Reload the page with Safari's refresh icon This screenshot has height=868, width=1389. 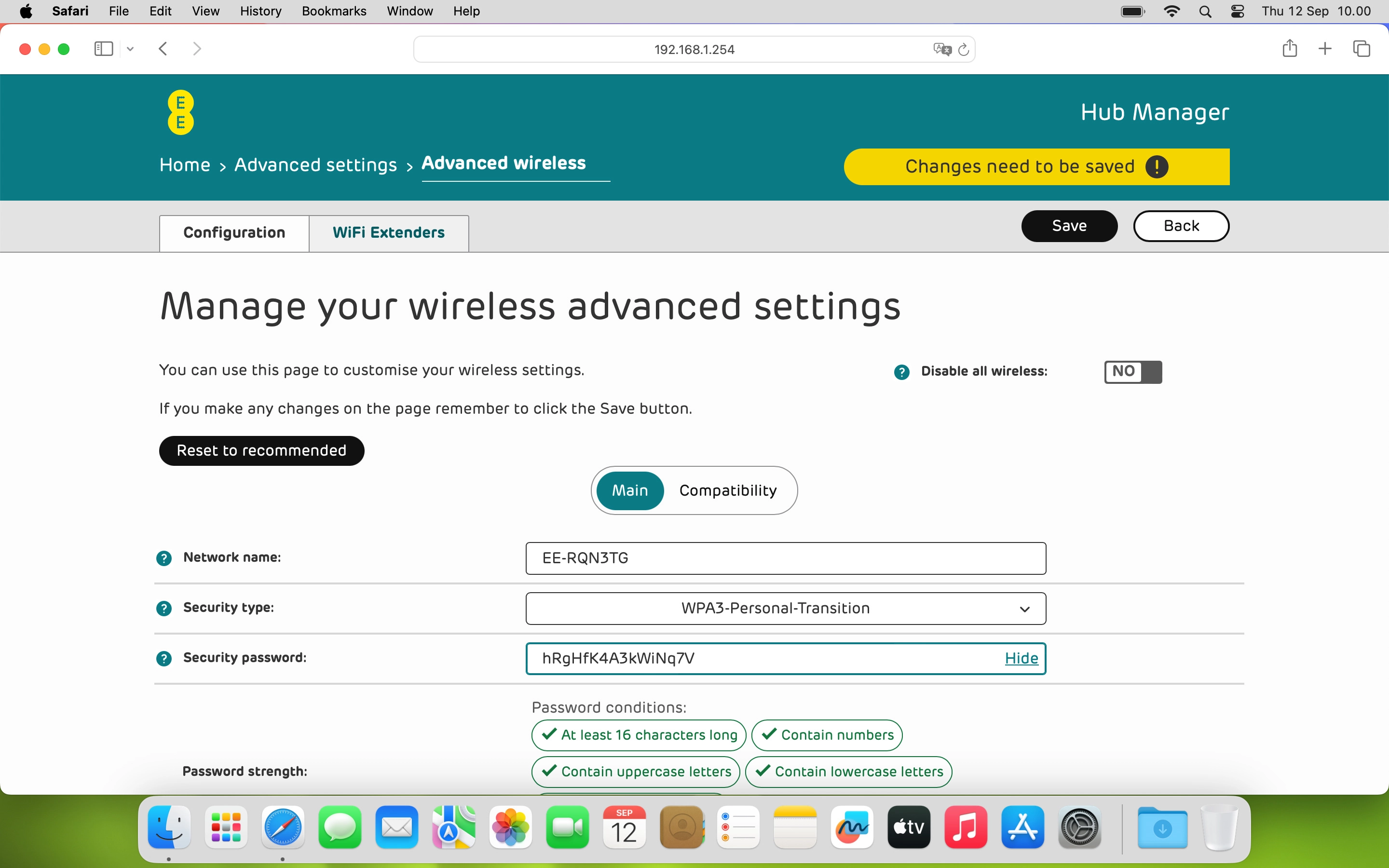(964, 49)
